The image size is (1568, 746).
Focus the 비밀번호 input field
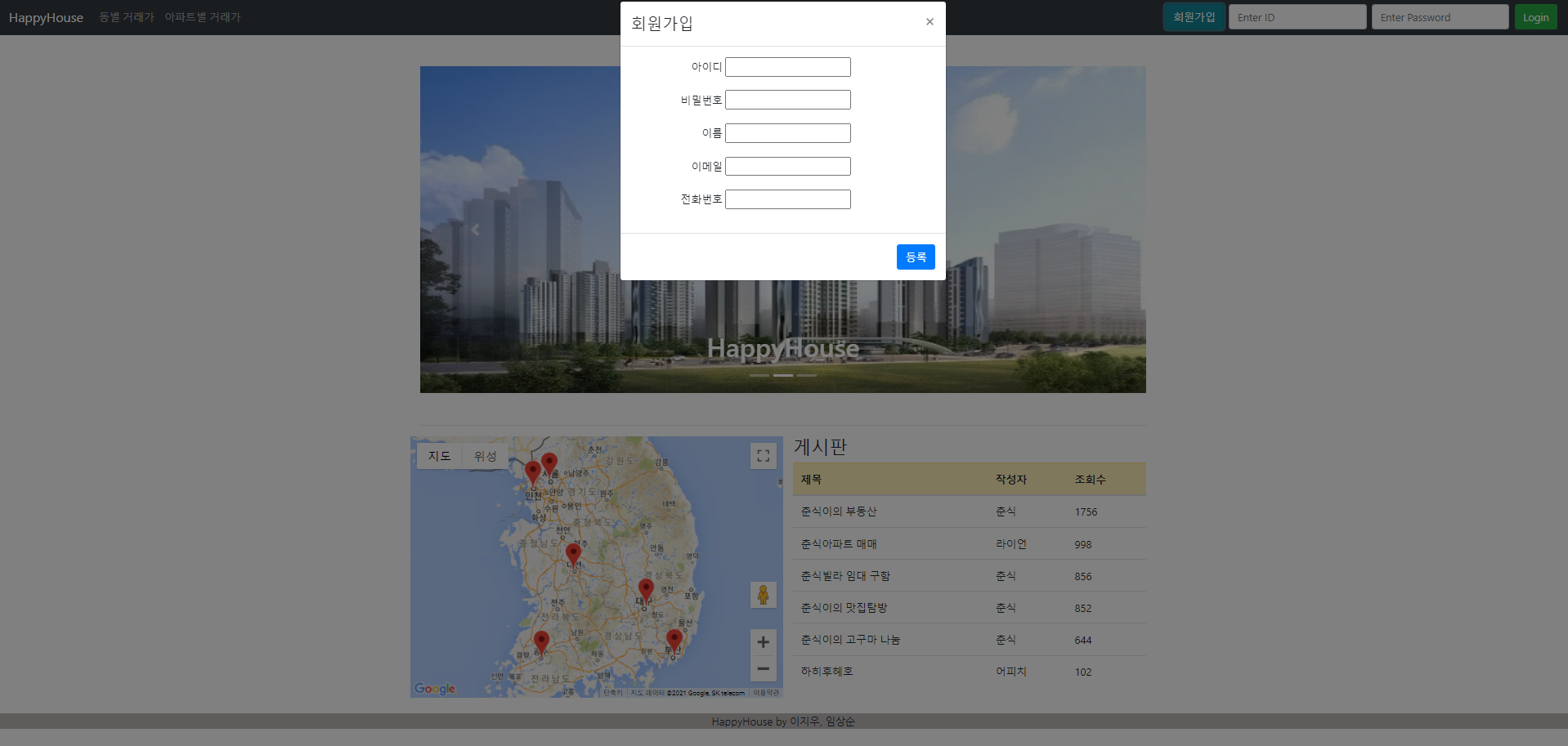click(788, 100)
